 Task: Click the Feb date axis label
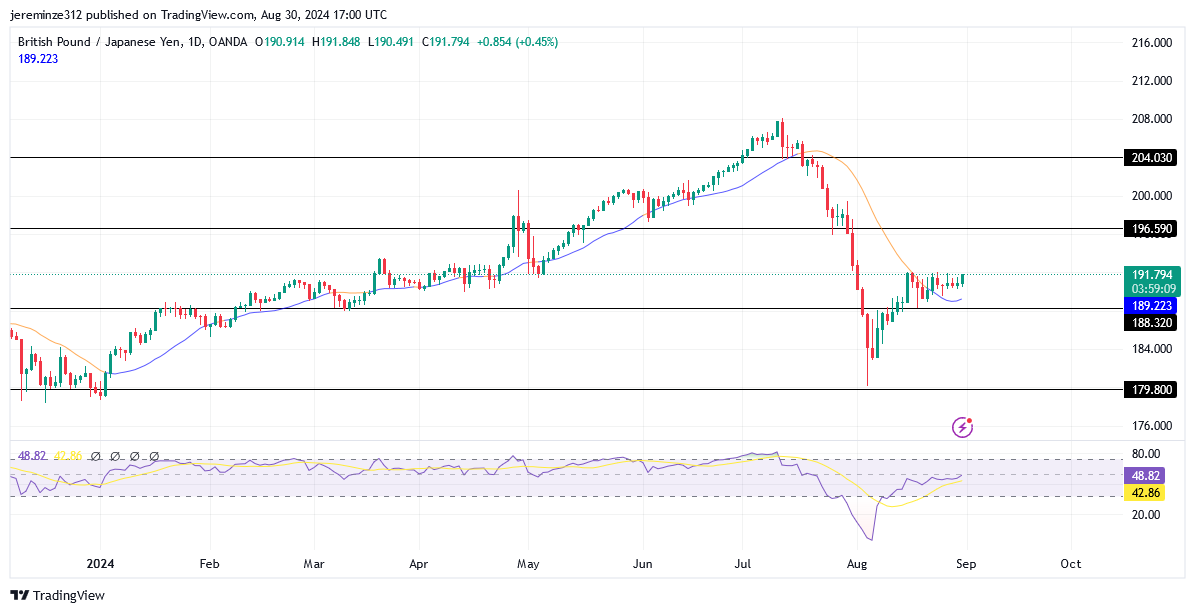point(209,564)
